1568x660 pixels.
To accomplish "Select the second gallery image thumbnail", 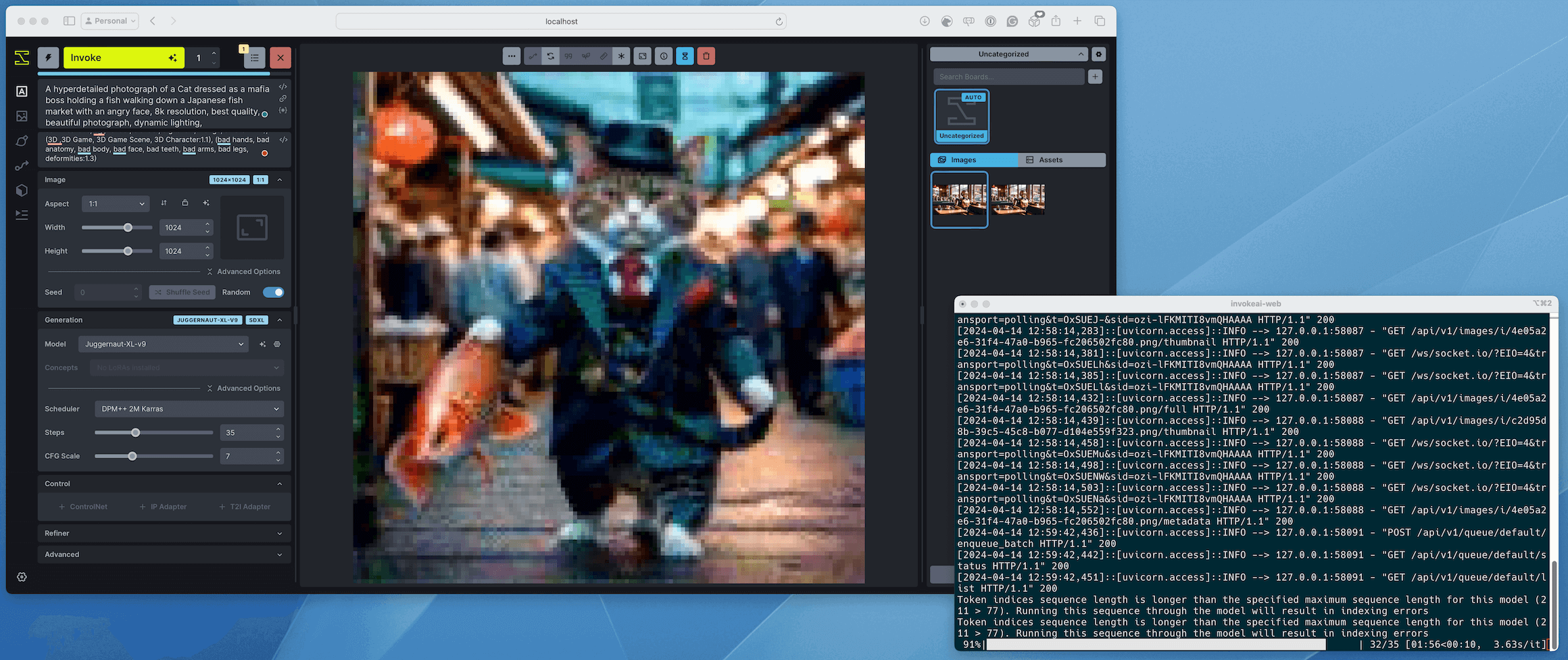I will [x=1018, y=199].
